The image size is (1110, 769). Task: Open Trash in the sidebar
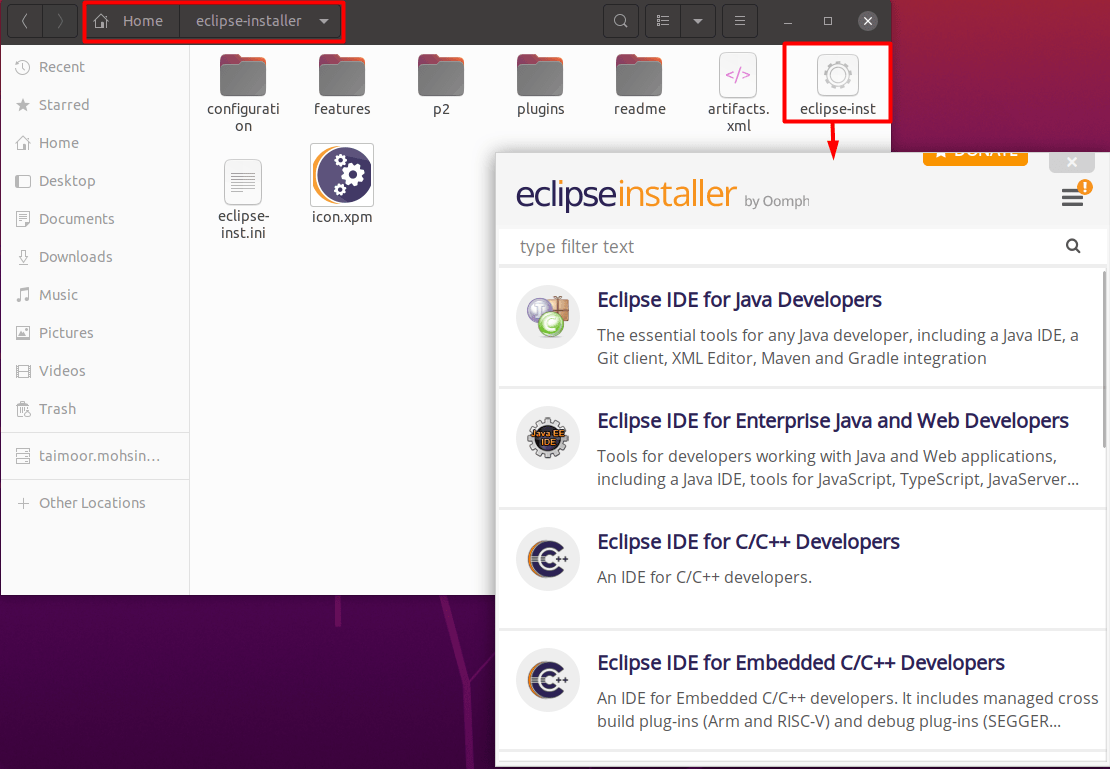point(95,409)
